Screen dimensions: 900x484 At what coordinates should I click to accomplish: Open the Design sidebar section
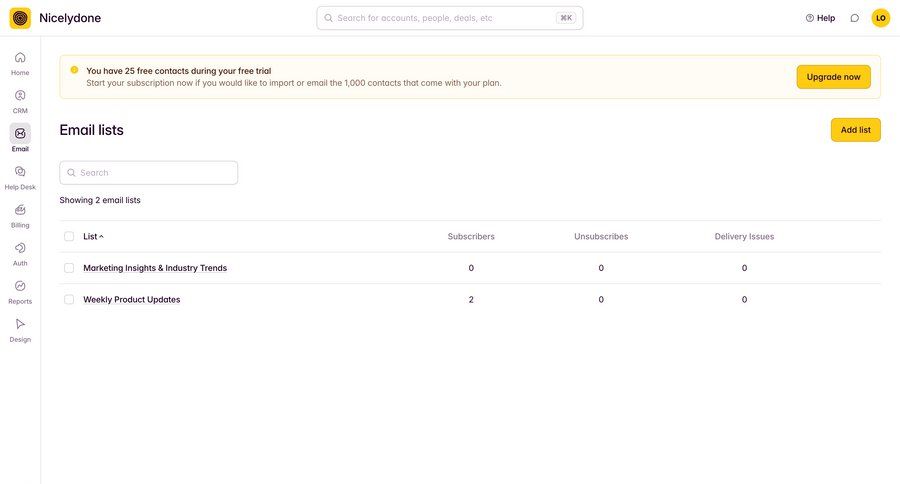click(x=20, y=330)
